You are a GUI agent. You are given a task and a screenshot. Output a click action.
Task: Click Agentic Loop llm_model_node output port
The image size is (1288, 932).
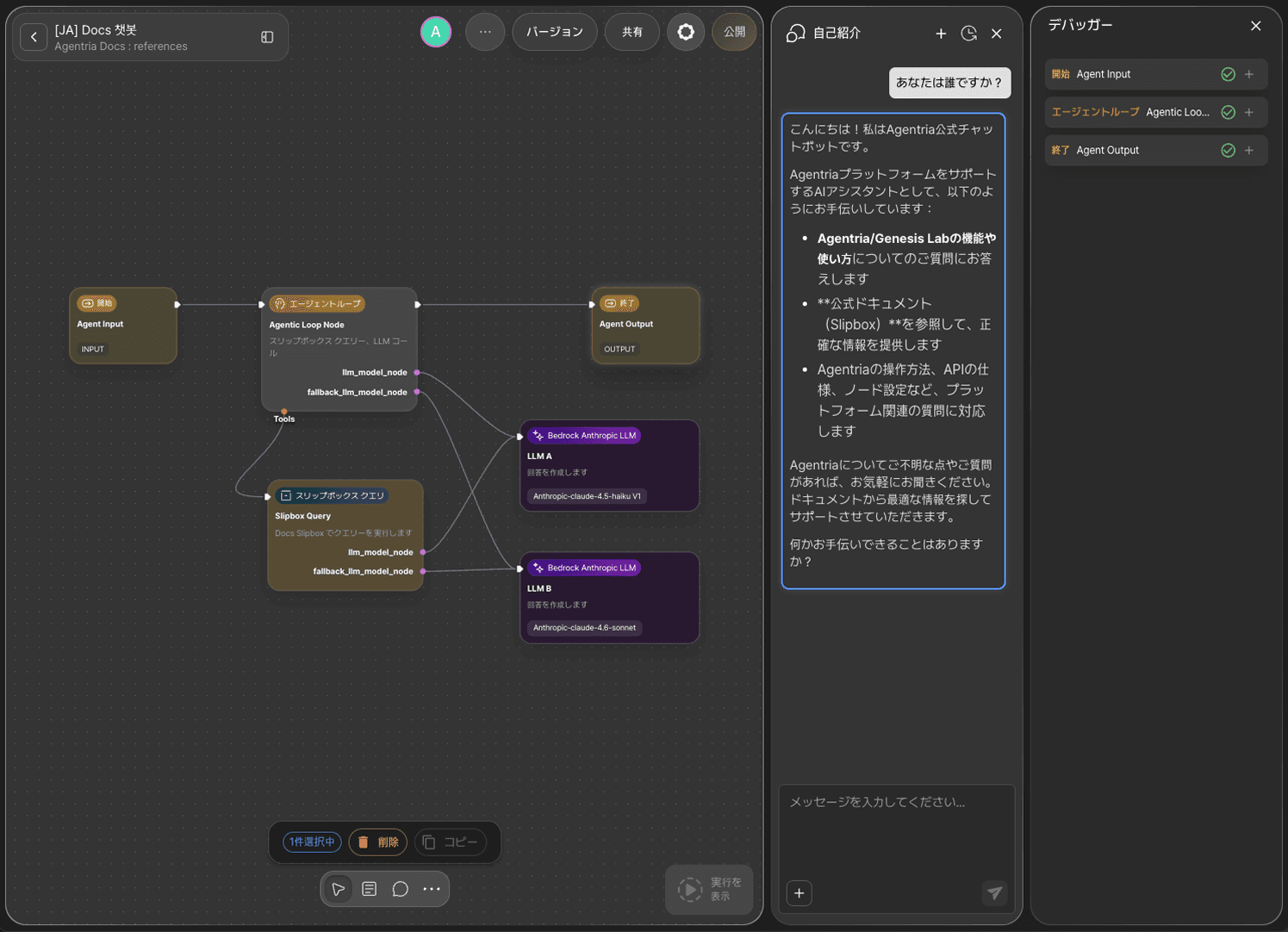[x=417, y=372]
